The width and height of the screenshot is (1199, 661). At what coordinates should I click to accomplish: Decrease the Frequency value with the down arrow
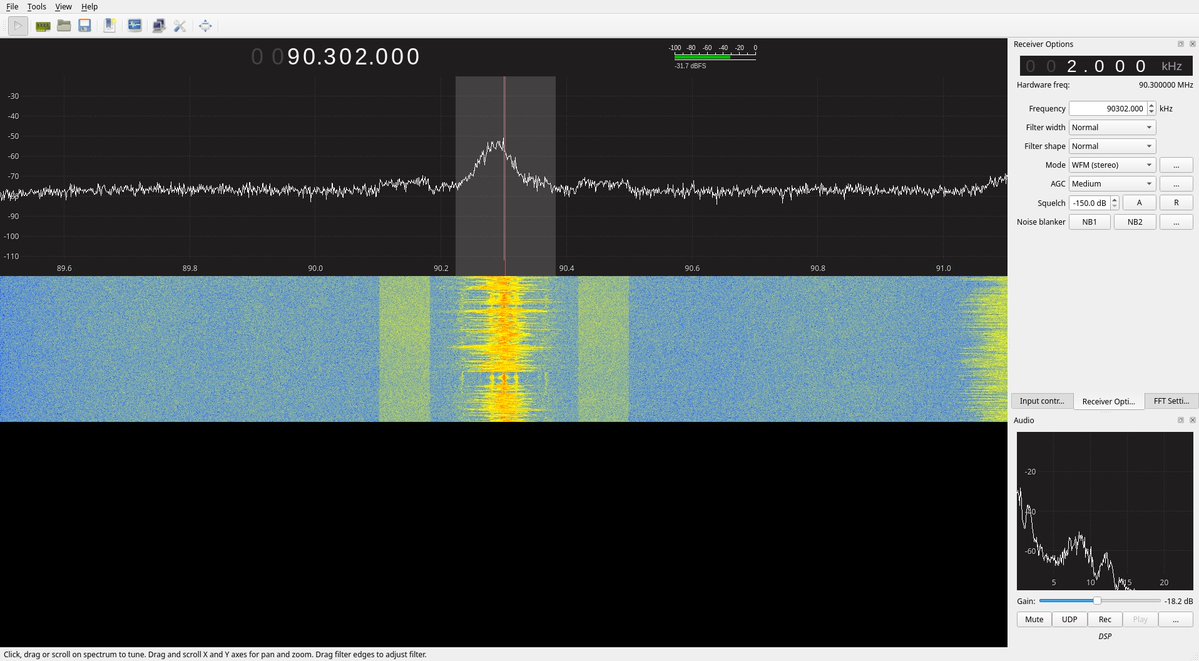coord(1152,112)
